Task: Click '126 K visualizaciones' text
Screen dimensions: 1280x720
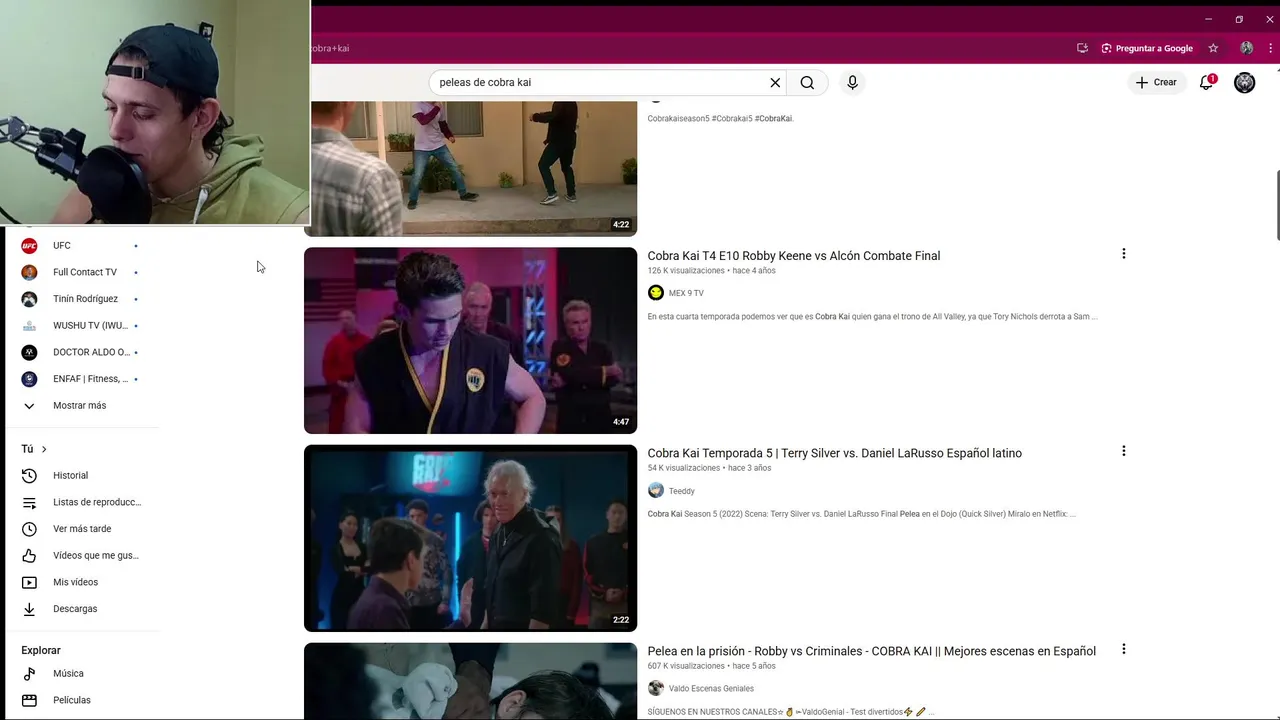Action: pyautogui.click(x=686, y=271)
